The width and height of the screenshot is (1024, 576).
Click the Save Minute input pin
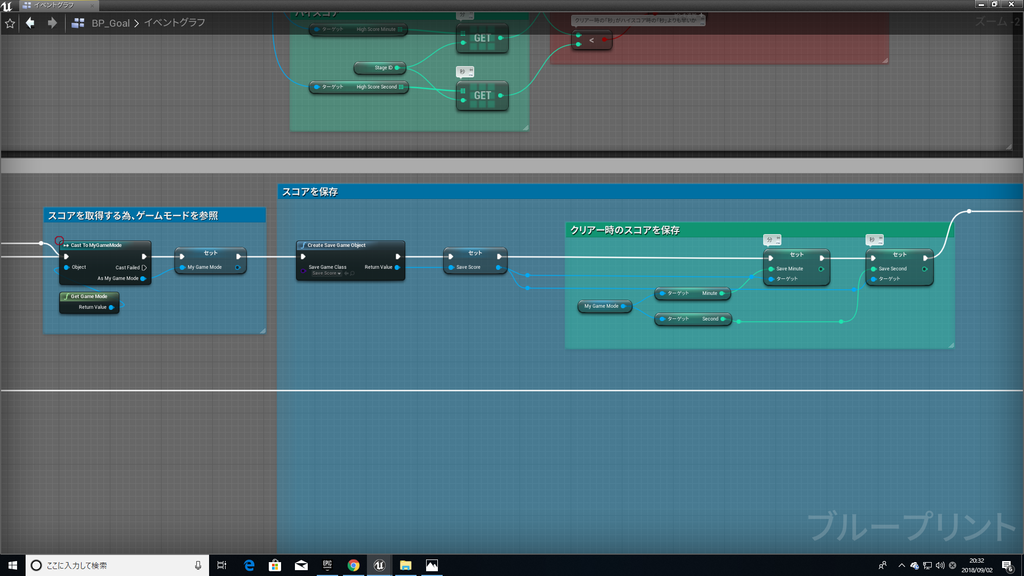click(771, 269)
